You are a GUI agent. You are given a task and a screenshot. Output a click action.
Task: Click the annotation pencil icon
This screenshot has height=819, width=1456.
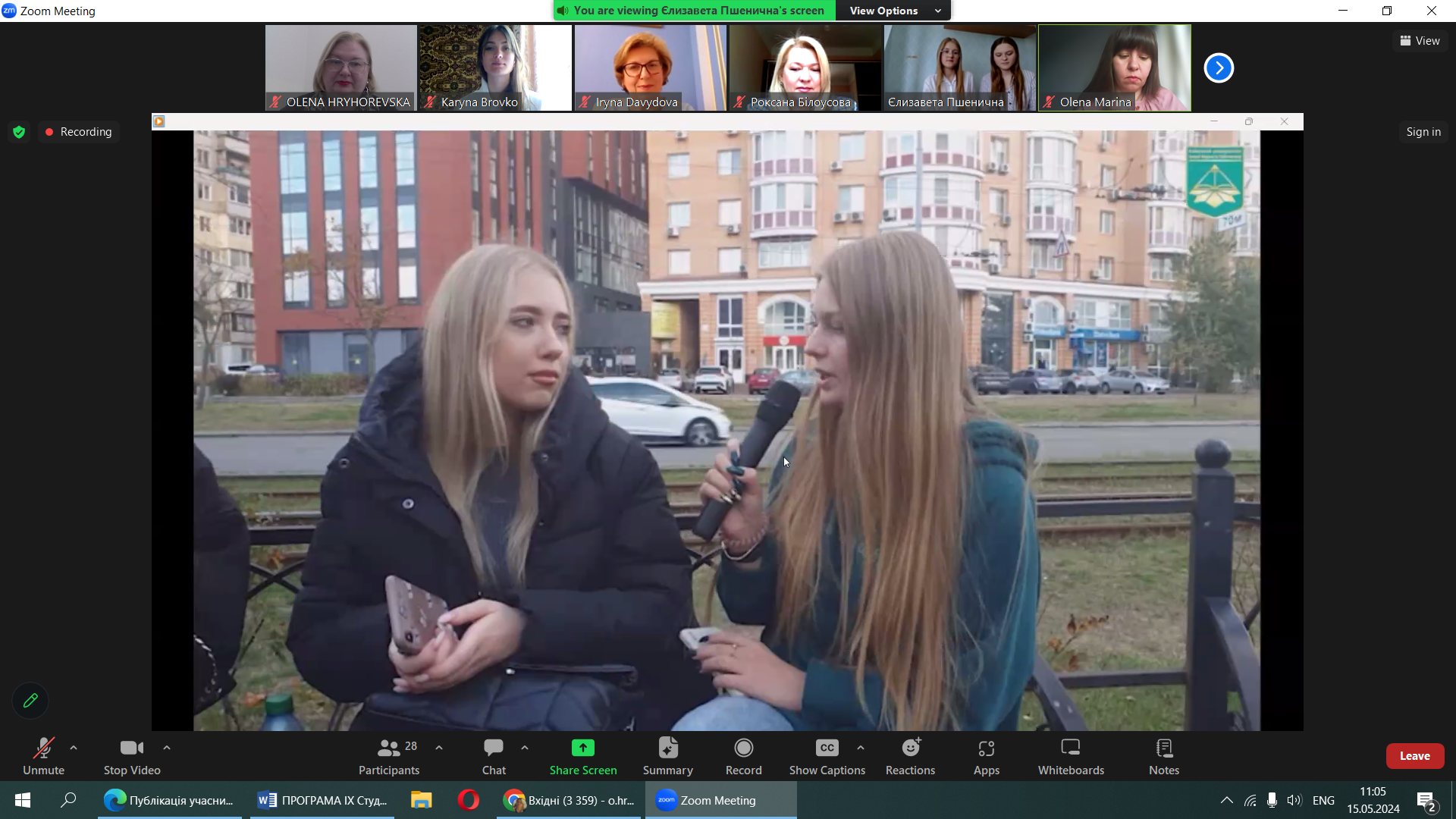tap(30, 701)
